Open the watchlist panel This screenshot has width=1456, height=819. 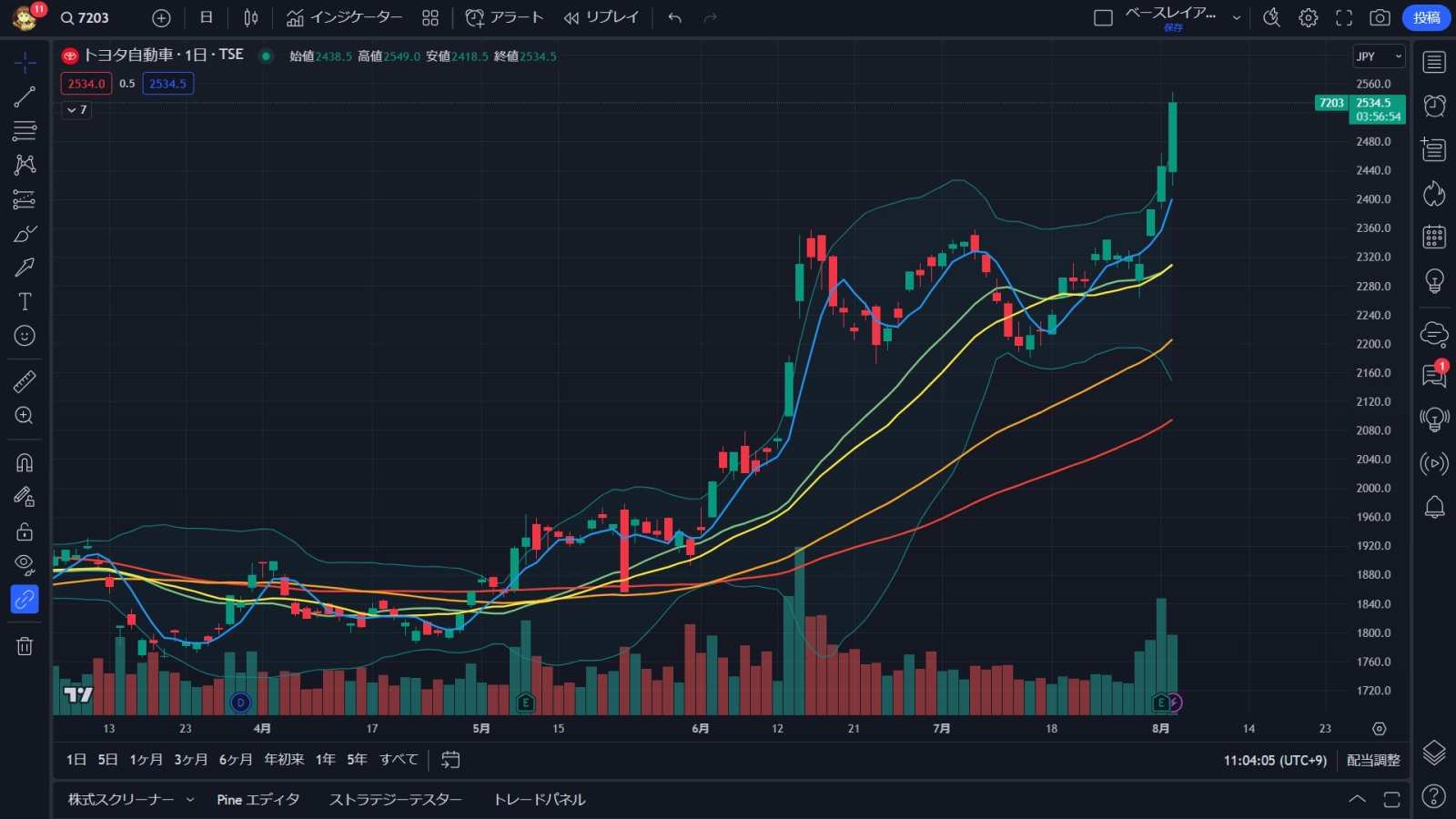click(x=1434, y=62)
